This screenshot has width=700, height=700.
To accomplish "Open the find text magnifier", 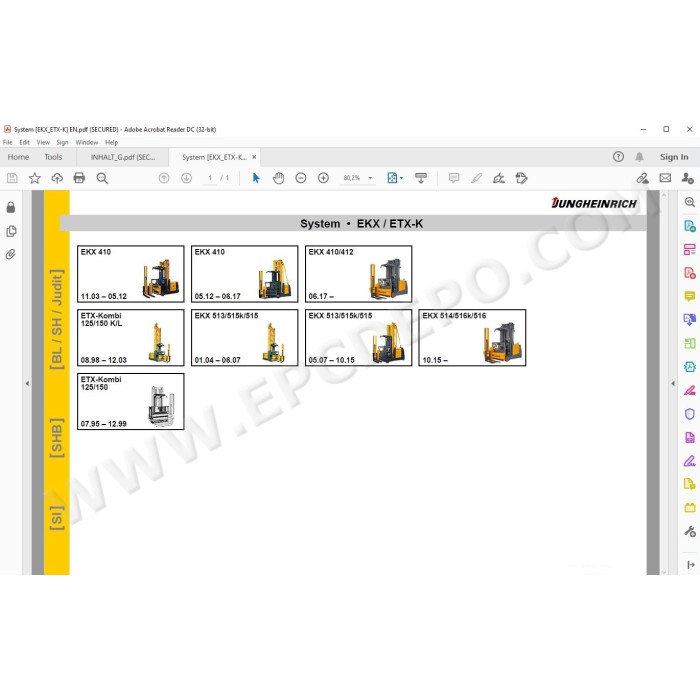I will [x=102, y=178].
